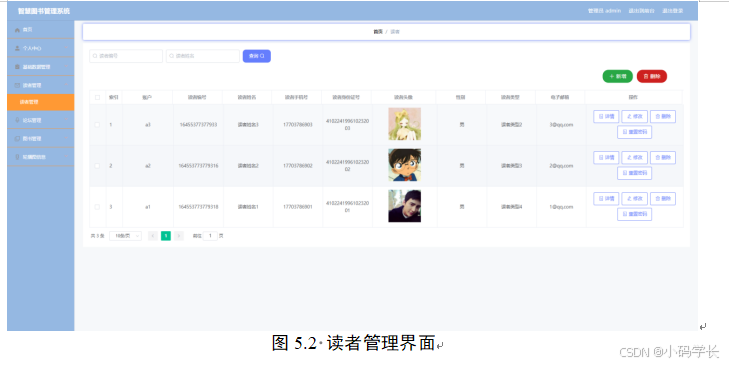Click row 删除 delete for account a2
This screenshot has width=730, height=365.
663,158
